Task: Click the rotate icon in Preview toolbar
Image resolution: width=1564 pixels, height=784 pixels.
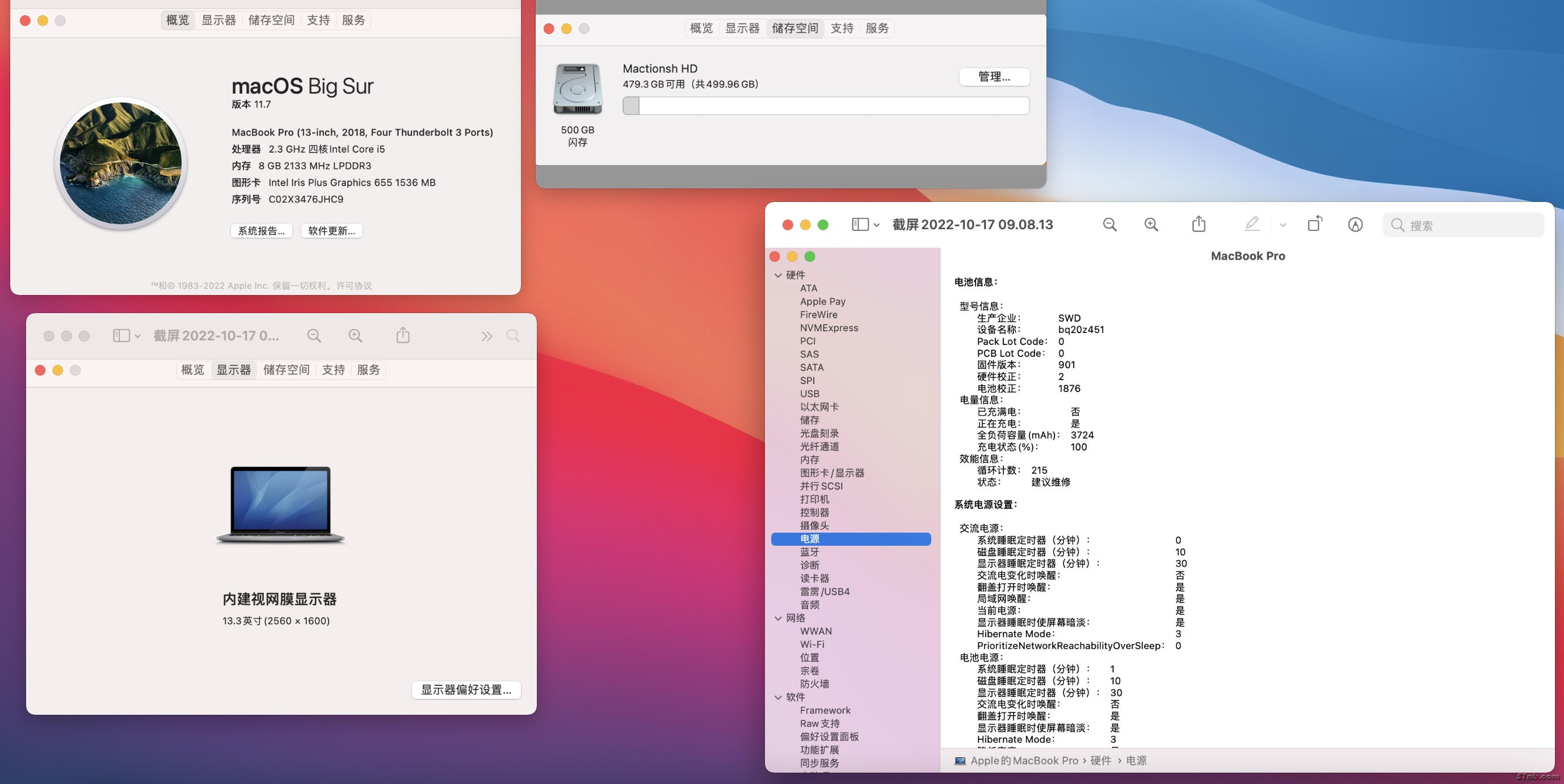Action: [x=1314, y=224]
